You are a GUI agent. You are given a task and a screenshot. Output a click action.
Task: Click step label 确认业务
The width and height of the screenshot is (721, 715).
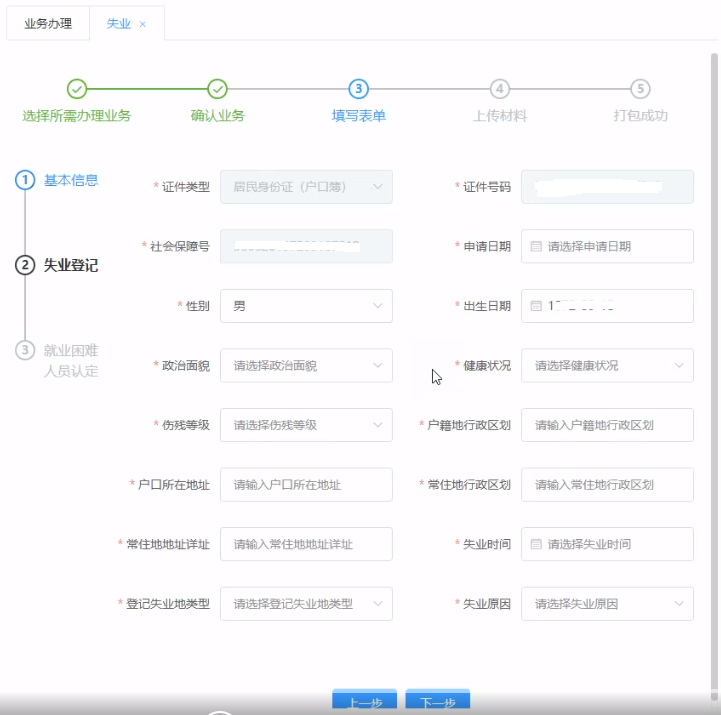(217, 116)
